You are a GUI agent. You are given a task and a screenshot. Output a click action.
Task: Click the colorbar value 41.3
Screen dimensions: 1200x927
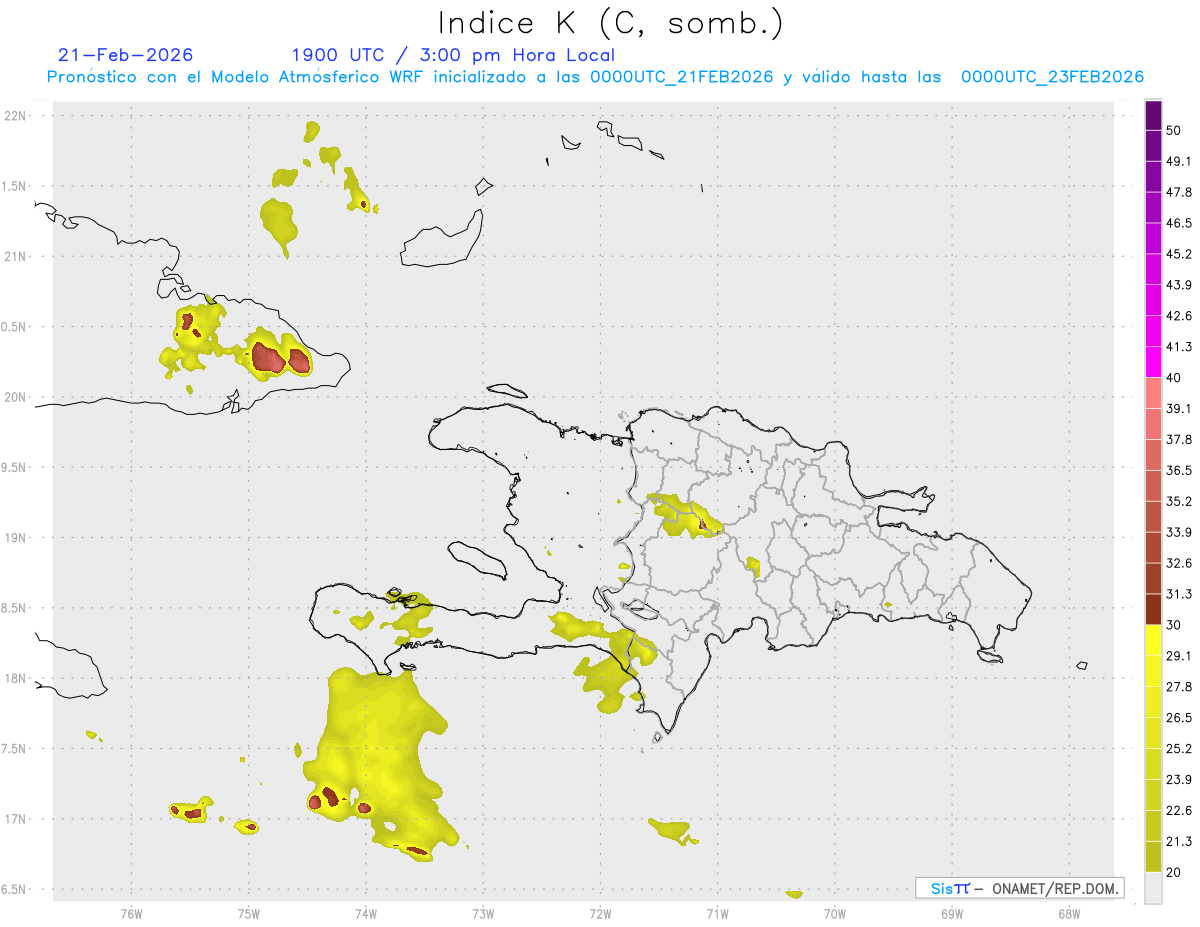pos(1179,347)
